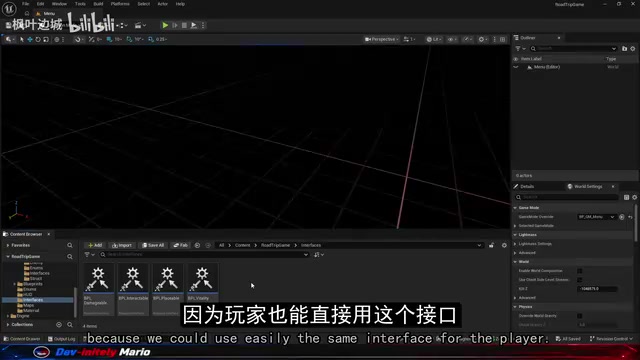640x360 pixels.
Task: Open the Help menu
Action: click(180, 4)
